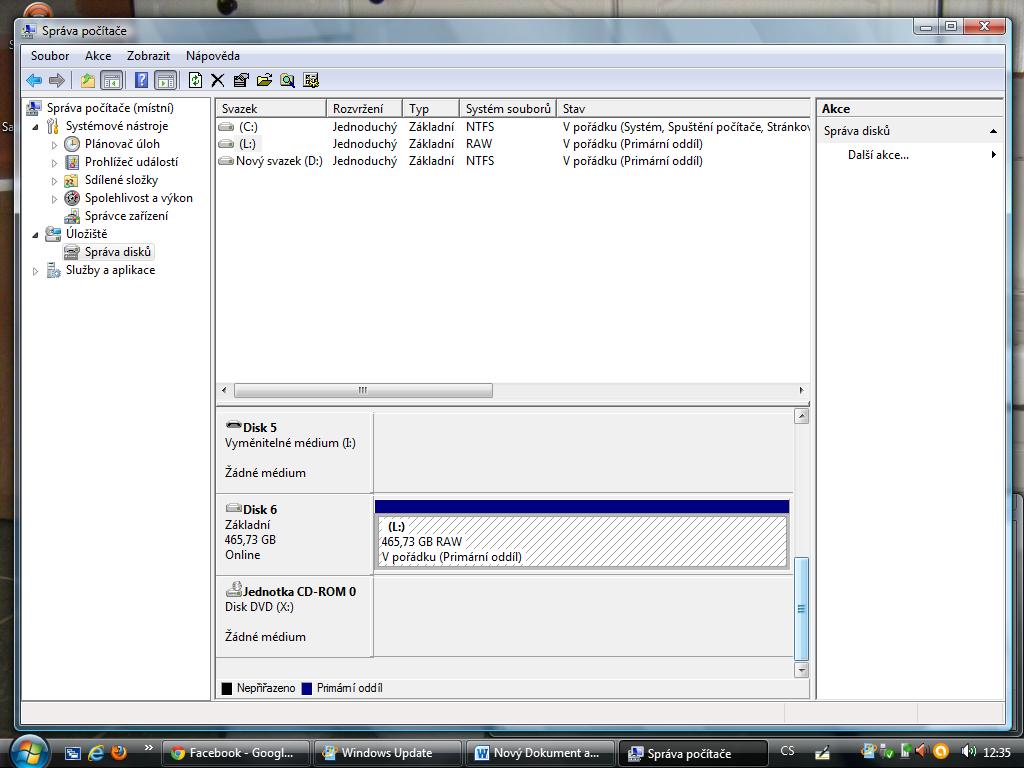Toggle the Action pane show/hide toolbar button
1024x768 pixels.
tap(166, 81)
